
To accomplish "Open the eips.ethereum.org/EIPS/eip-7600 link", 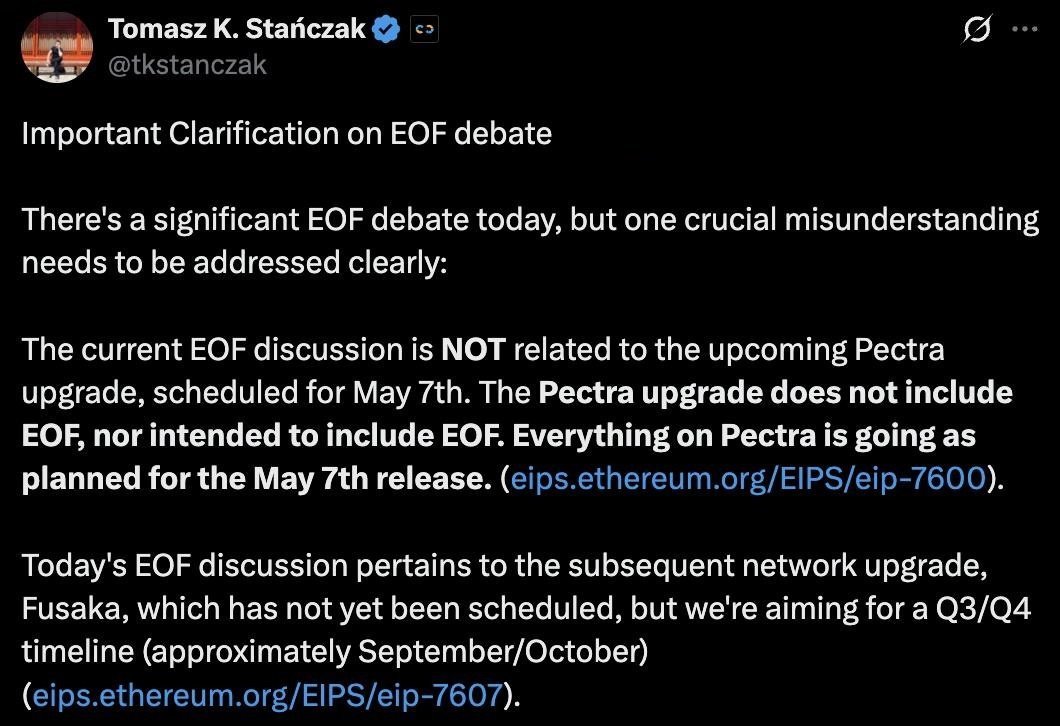I will (x=749, y=479).
